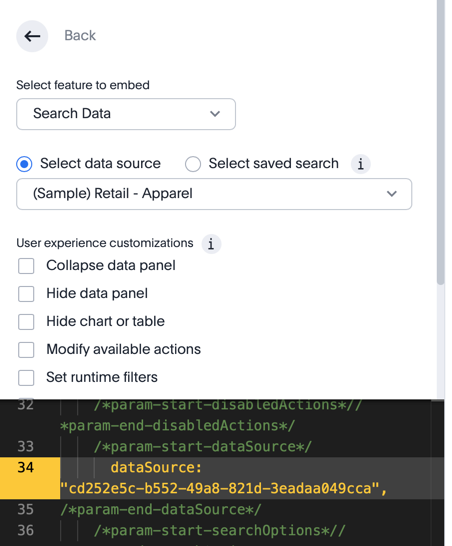Click '/*param-start-searchOptions*//' comment on line 36
This screenshot has height=546, width=452.
[x=219, y=530]
